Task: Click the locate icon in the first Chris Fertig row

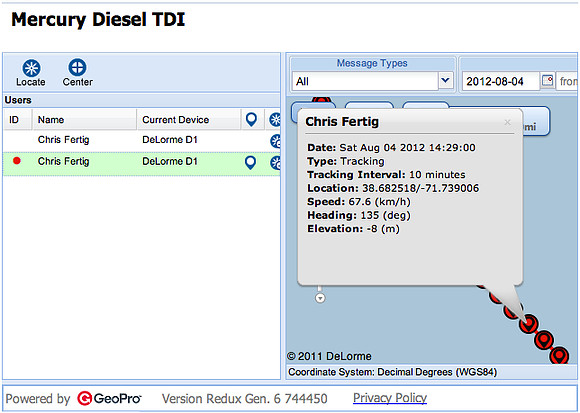Action: click(x=275, y=141)
